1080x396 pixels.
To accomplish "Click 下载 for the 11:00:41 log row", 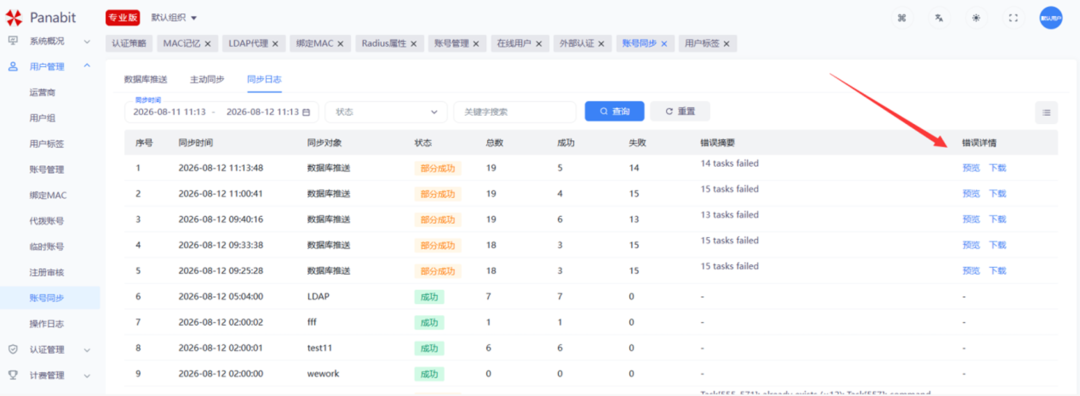I will pyautogui.click(x=997, y=194).
